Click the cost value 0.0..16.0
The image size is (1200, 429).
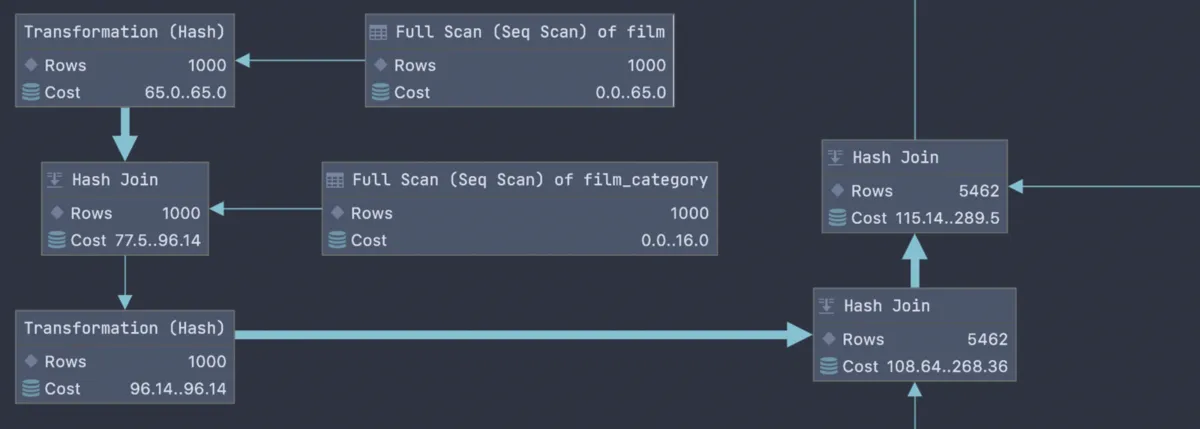coord(675,240)
